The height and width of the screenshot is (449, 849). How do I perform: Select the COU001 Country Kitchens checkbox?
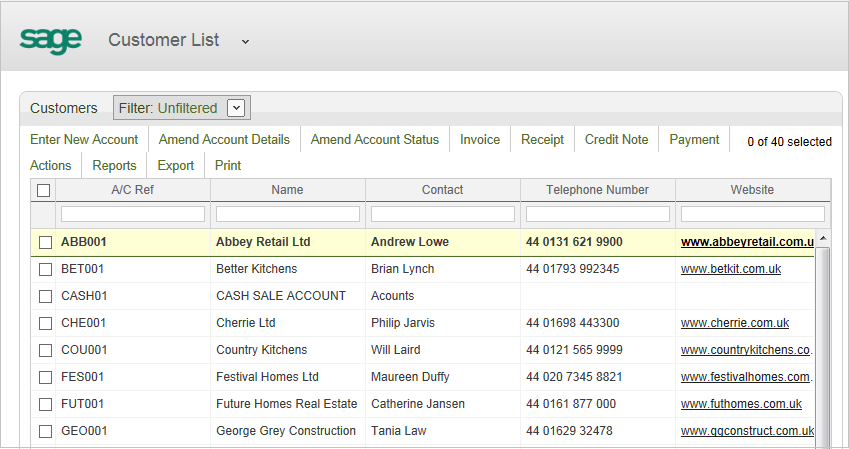click(45, 350)
